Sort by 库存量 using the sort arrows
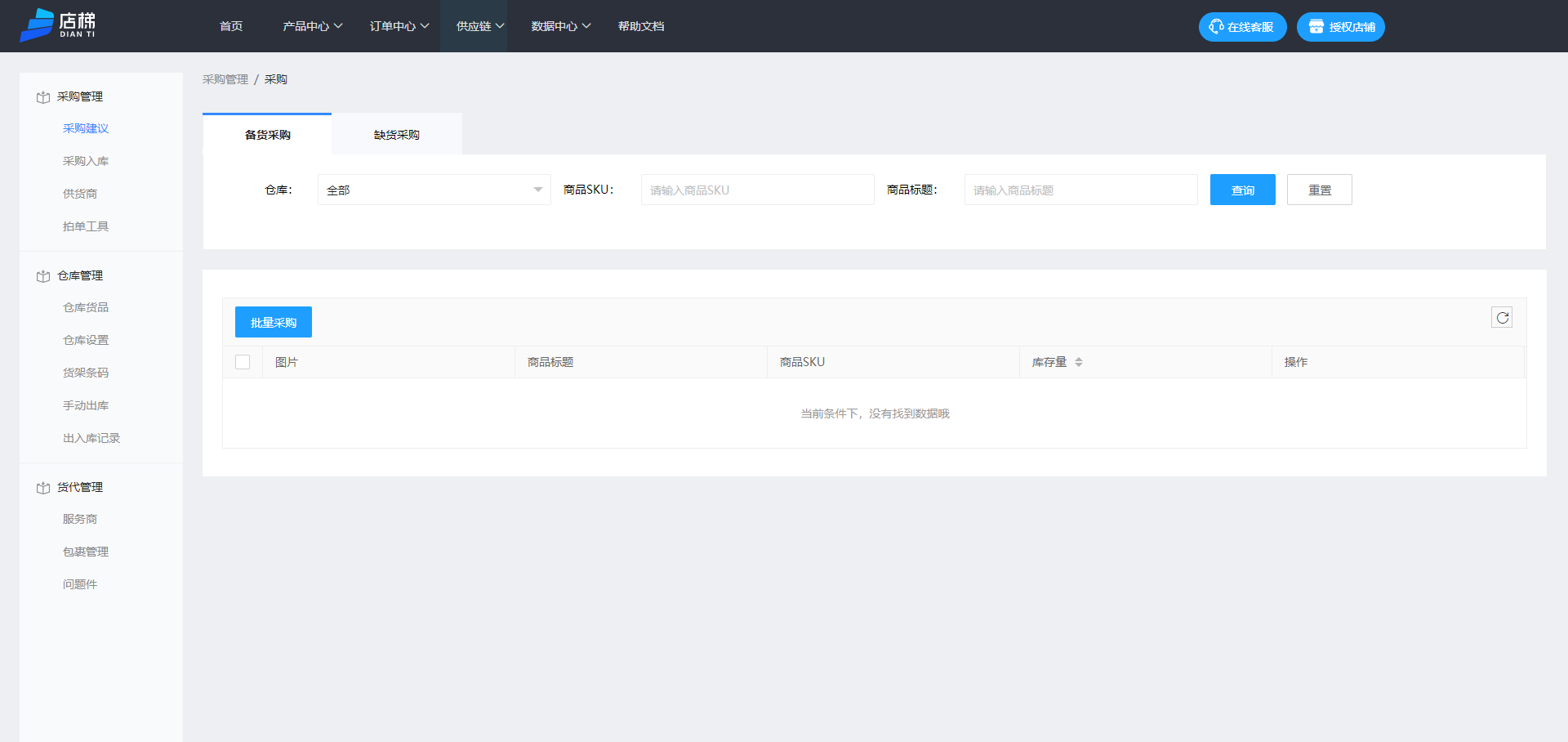The image size is (1568, 742). (x=1080, y=362)
